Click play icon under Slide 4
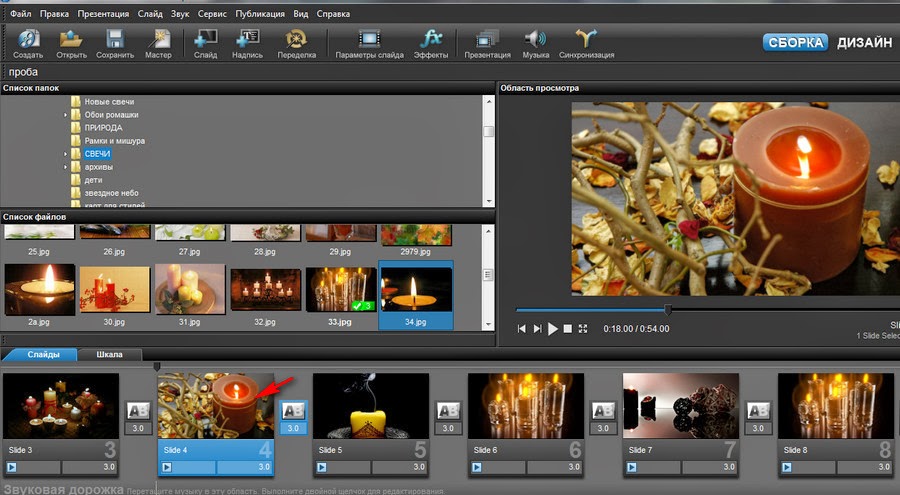The height and width of the screenshot is (495, 900). coord(166,467)
